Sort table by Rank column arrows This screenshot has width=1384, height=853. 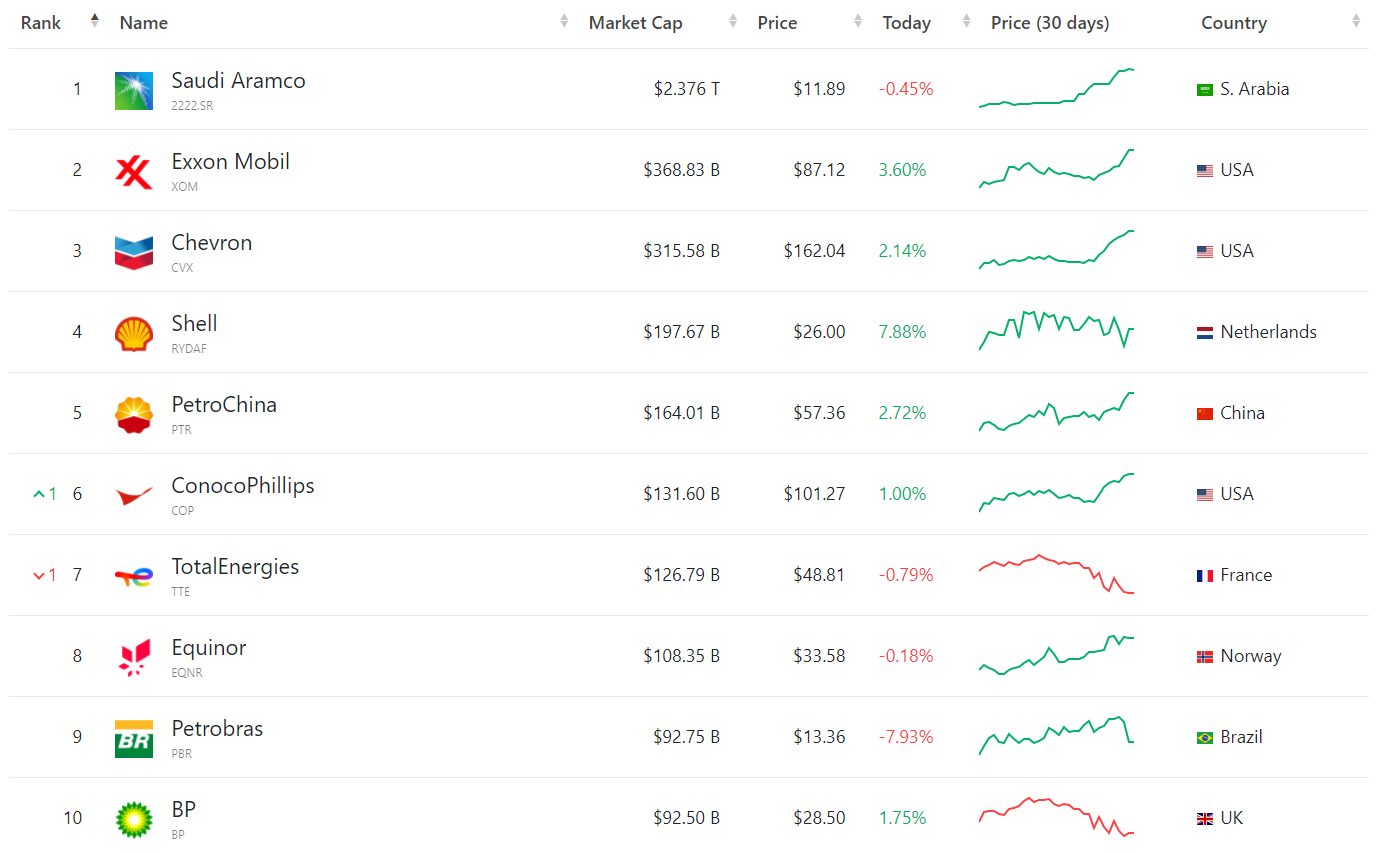(95, 21)
